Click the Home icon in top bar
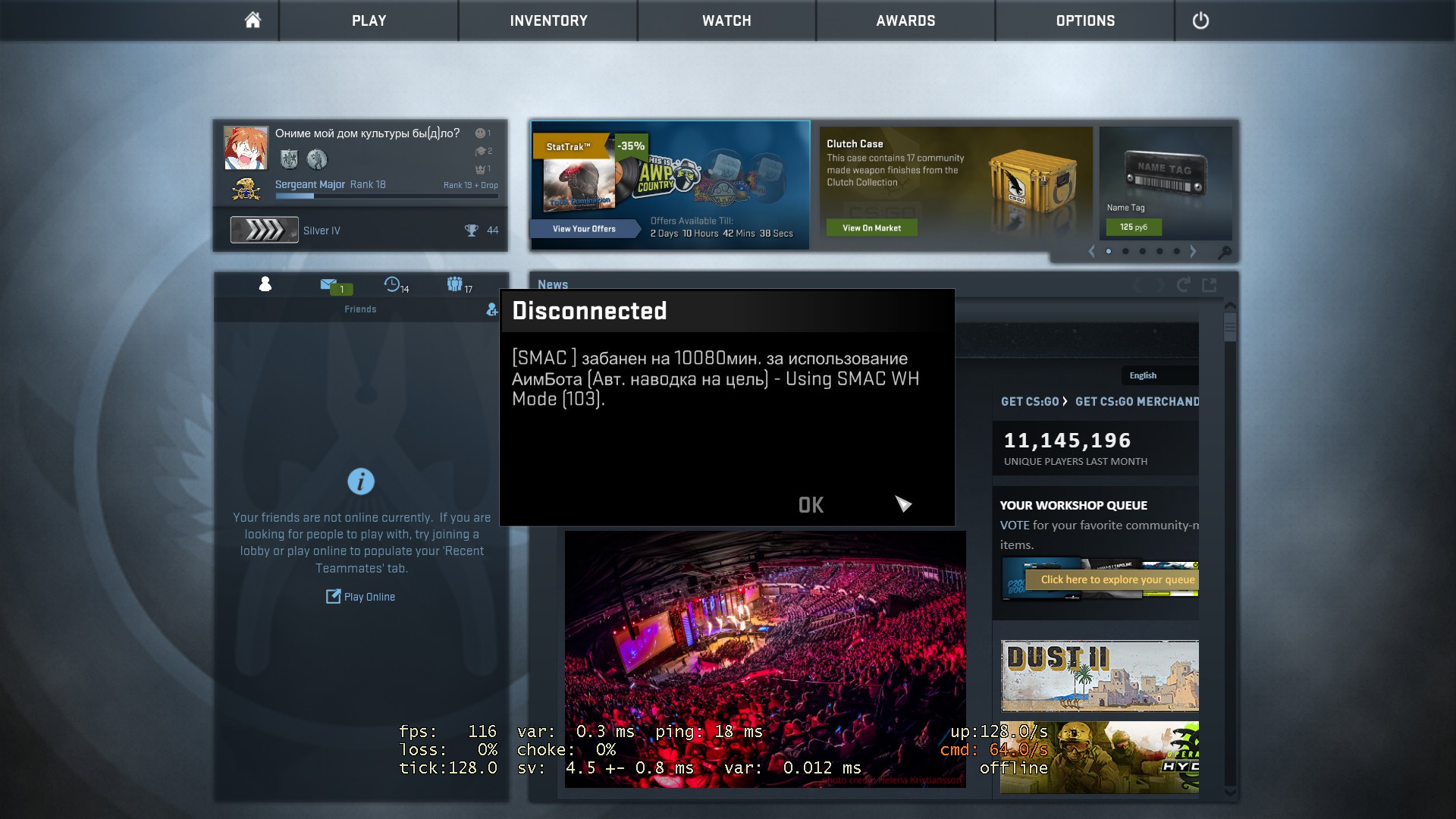This screenshot has height=819, width=1456. pyautogui.click(x=253, y=20)
